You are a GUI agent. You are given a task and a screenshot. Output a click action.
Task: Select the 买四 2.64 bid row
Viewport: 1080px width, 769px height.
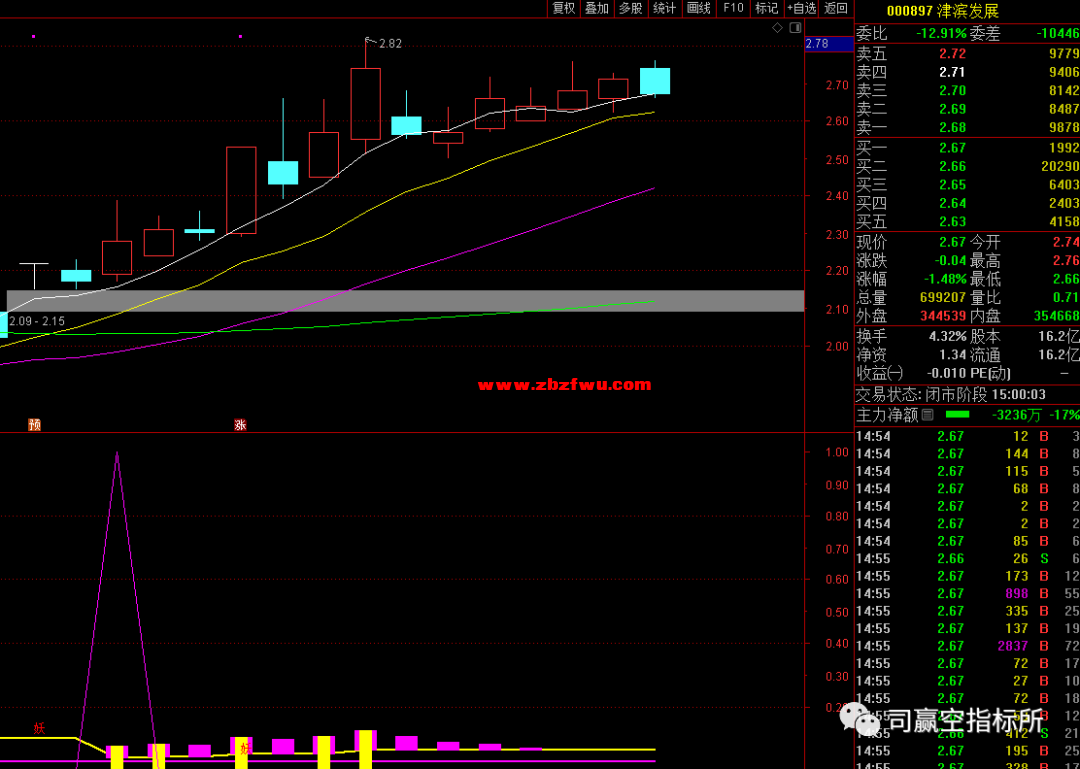(x=967, y=203)
